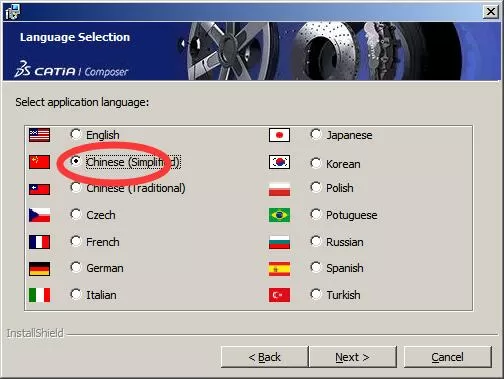This screenshot has width=504, height=379.
Task: Click the English label text
Action: (x=103, y=135)
